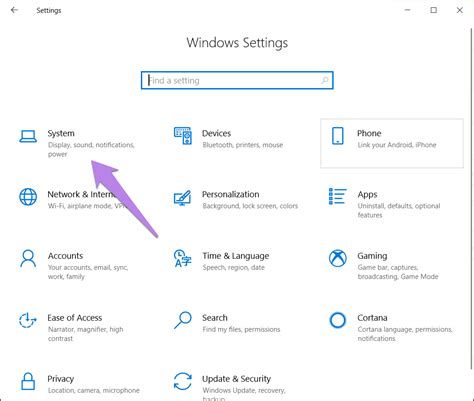The height and width of the screenshot is (401, 474).
Task: Click the vertical scrollbar on right edge
Action: tap(472, 198)
